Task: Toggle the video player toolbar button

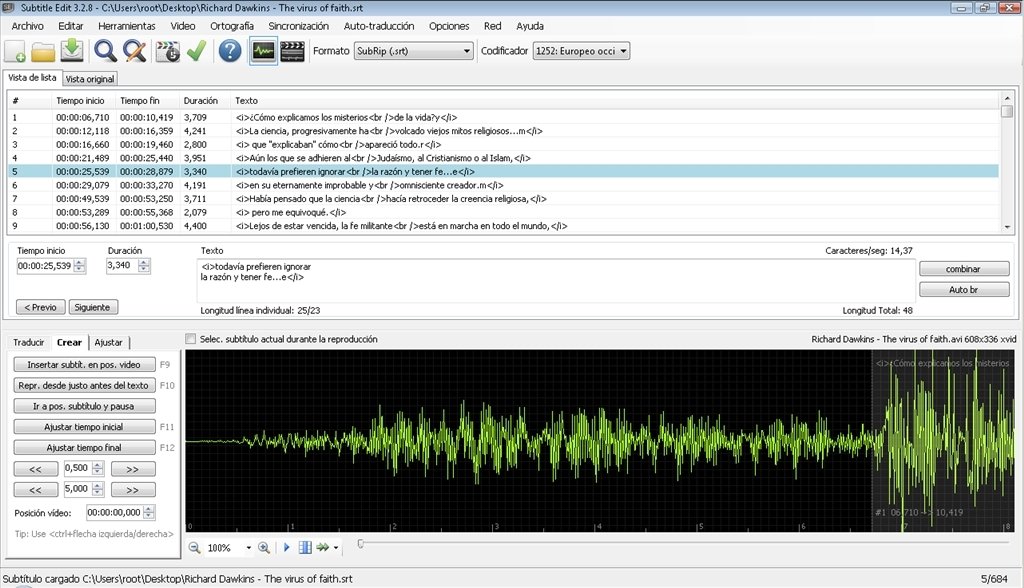Action: click(x=293, y=51)
